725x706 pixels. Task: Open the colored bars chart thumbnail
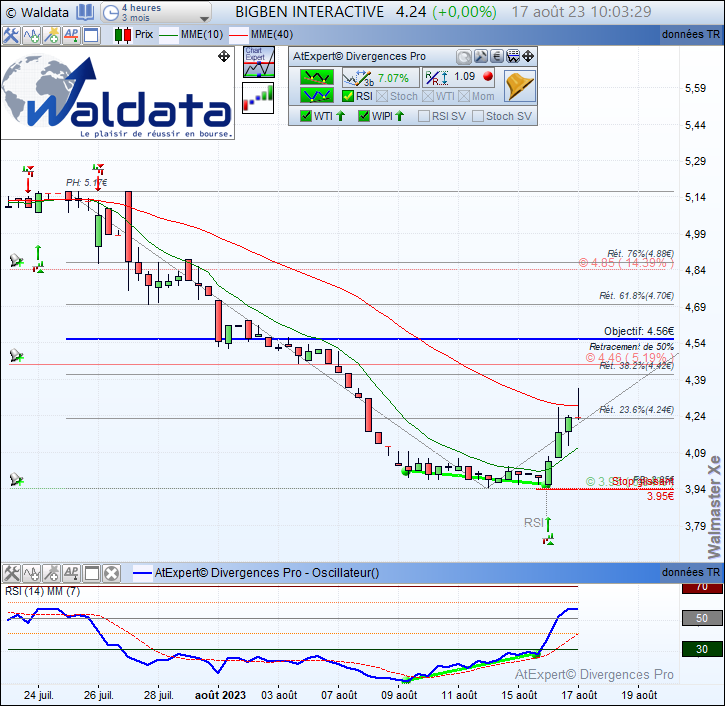pos(258,98)
